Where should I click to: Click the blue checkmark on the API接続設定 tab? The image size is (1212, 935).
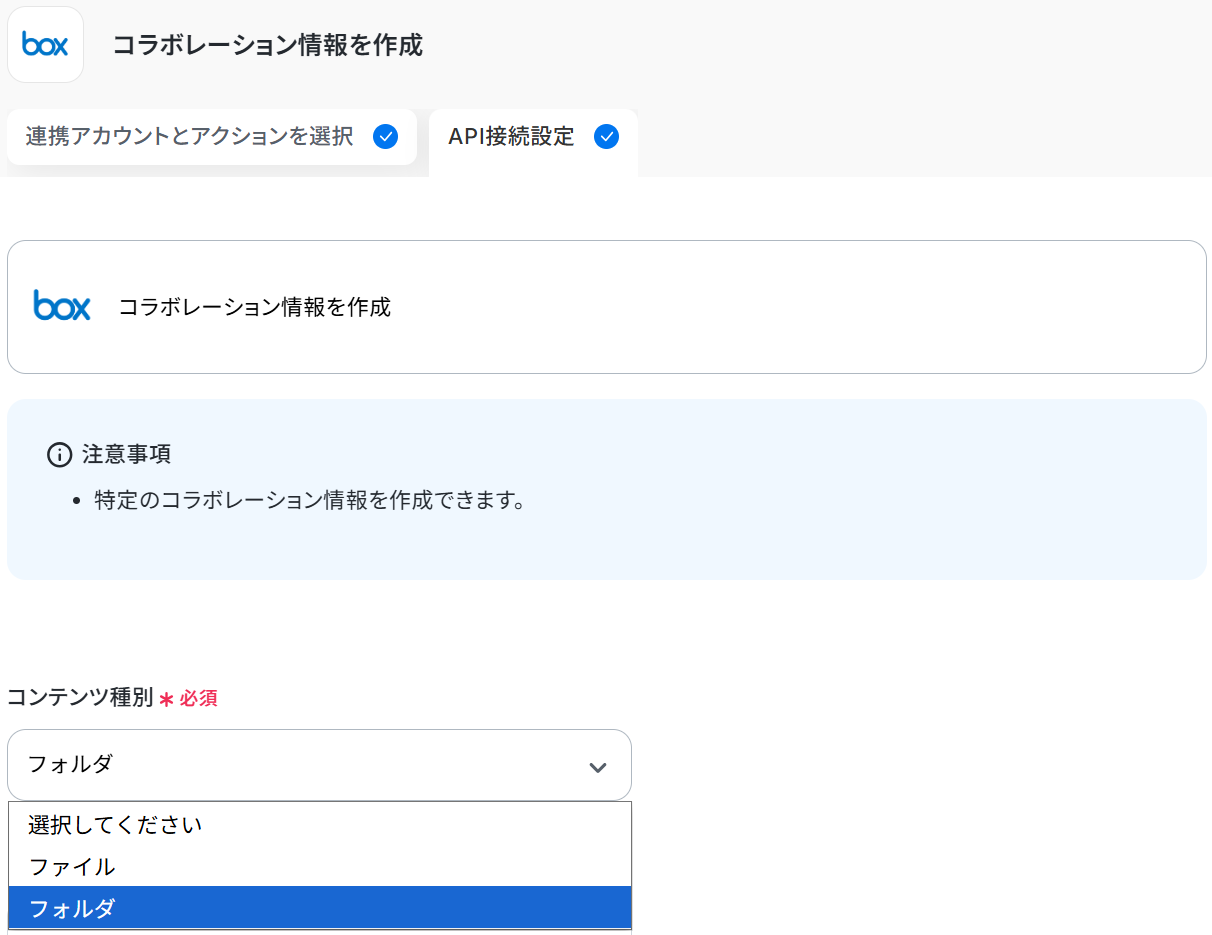click(x=606, y=137)
